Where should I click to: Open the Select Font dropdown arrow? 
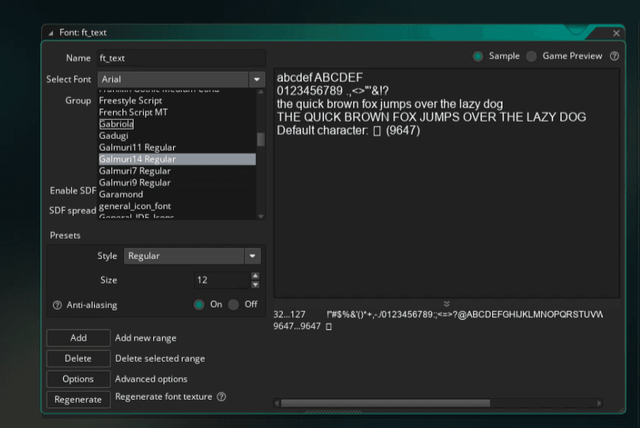pos(256,79)
